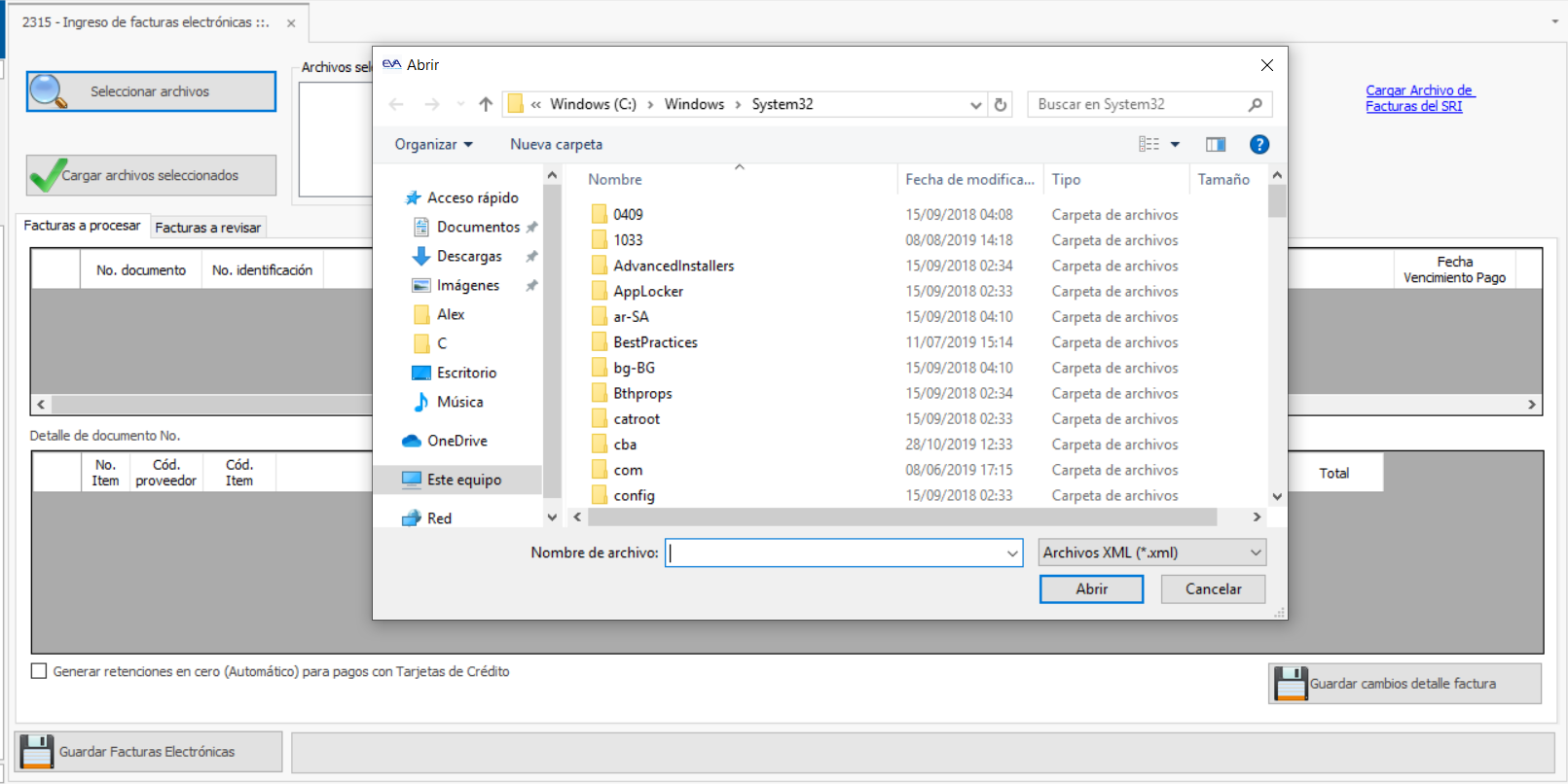Toggle Generar retenciones en cero checkbox
The width and height of the screenshot is (1568, 784).
tap(39, 671)
